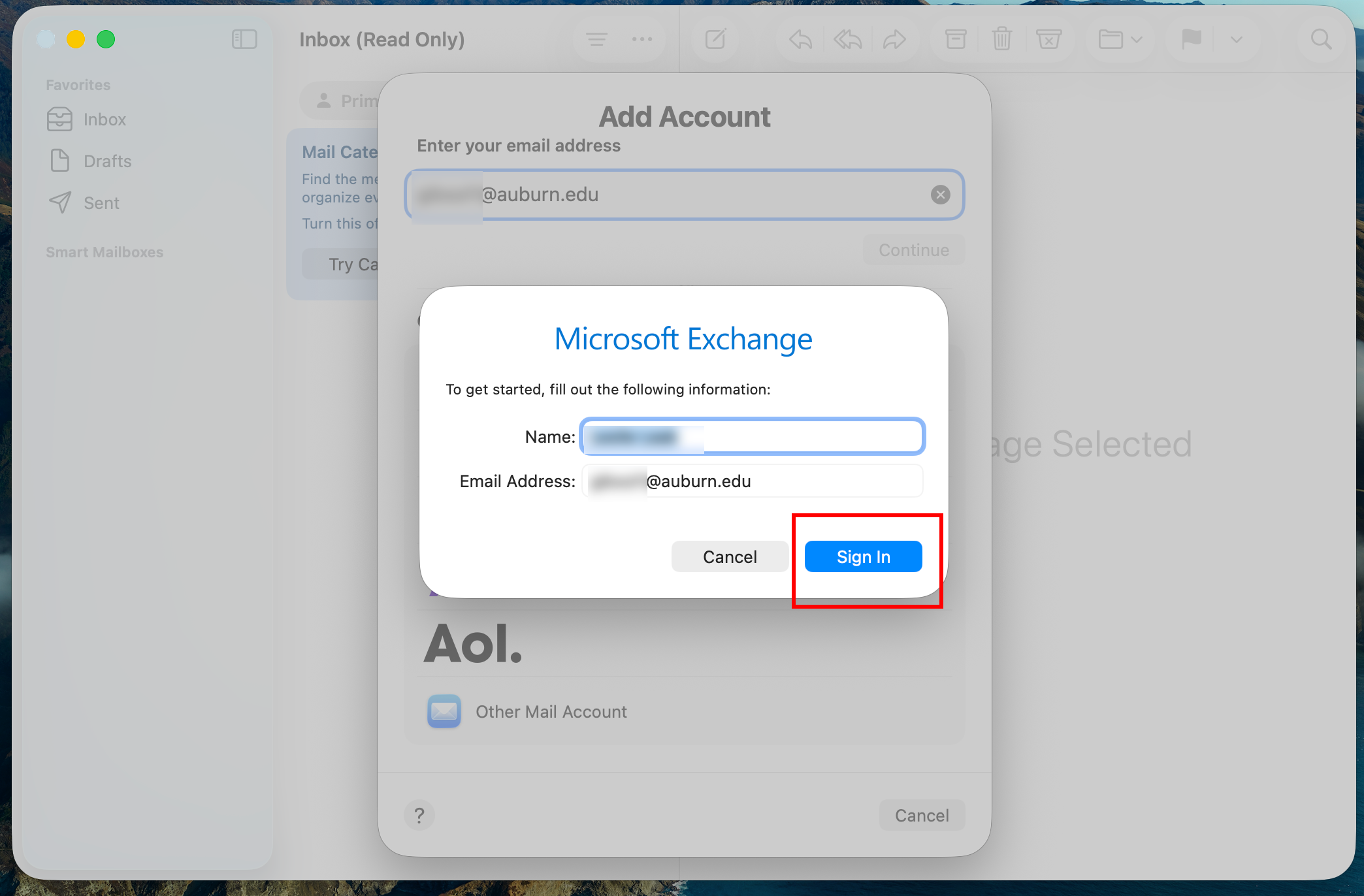Click the Name input field

click(752, 436)
